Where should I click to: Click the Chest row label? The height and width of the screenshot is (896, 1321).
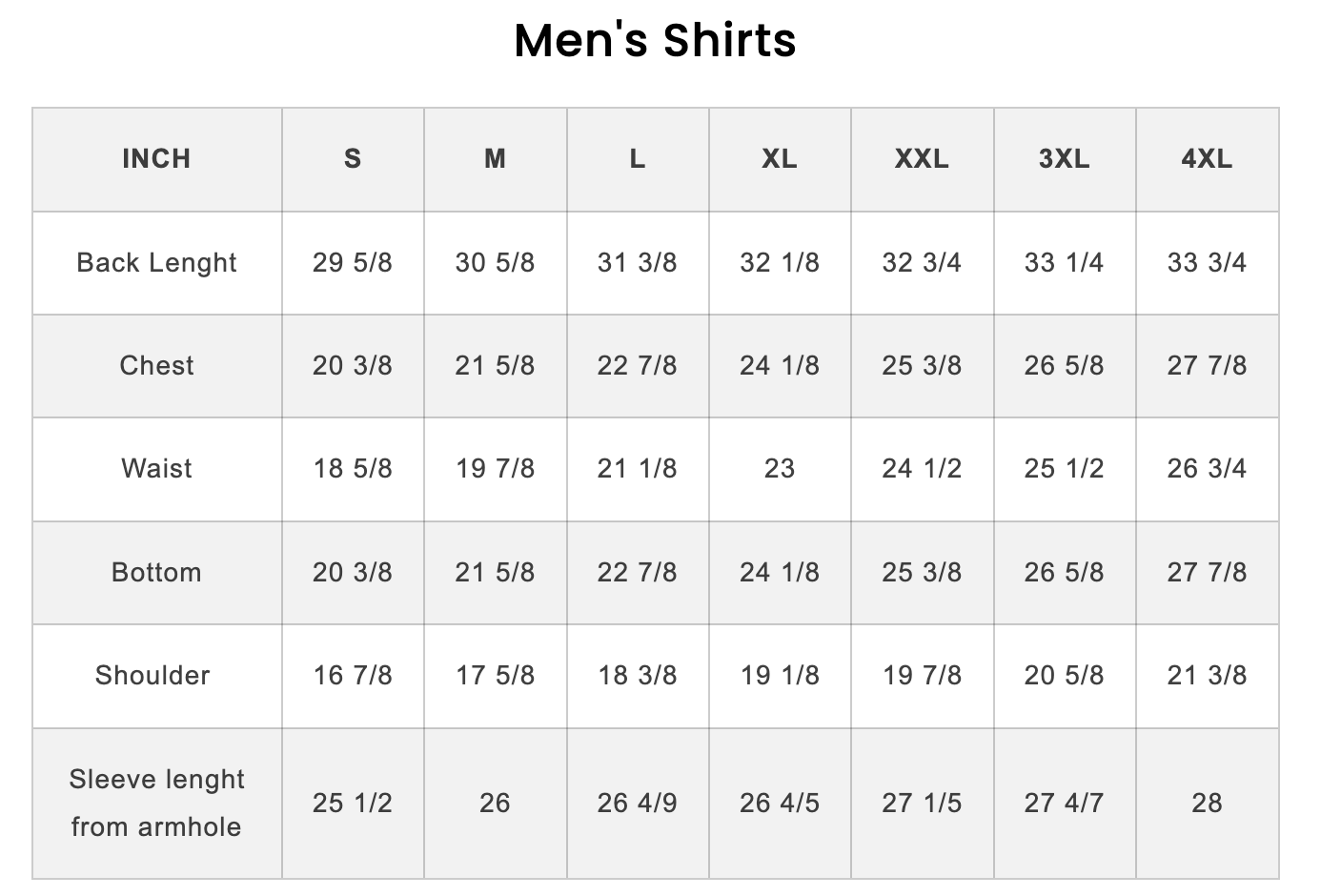[156, 365]
